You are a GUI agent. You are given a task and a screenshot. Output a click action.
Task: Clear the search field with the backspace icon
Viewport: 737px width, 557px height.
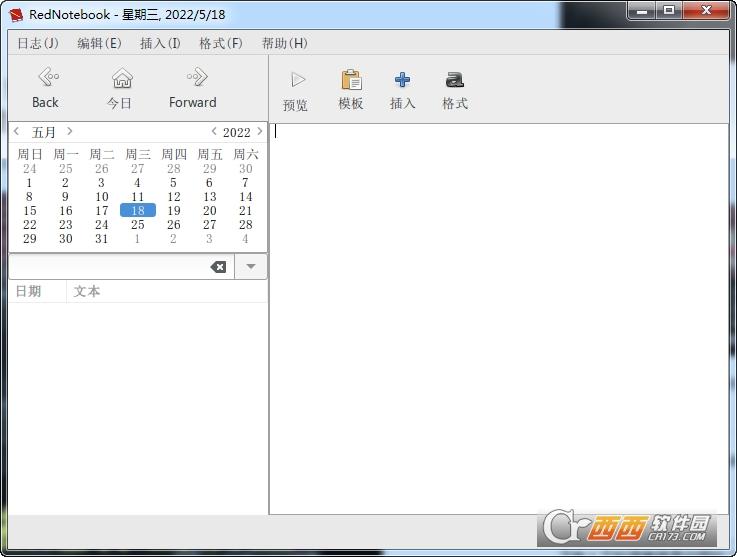[x=218, y=267]
